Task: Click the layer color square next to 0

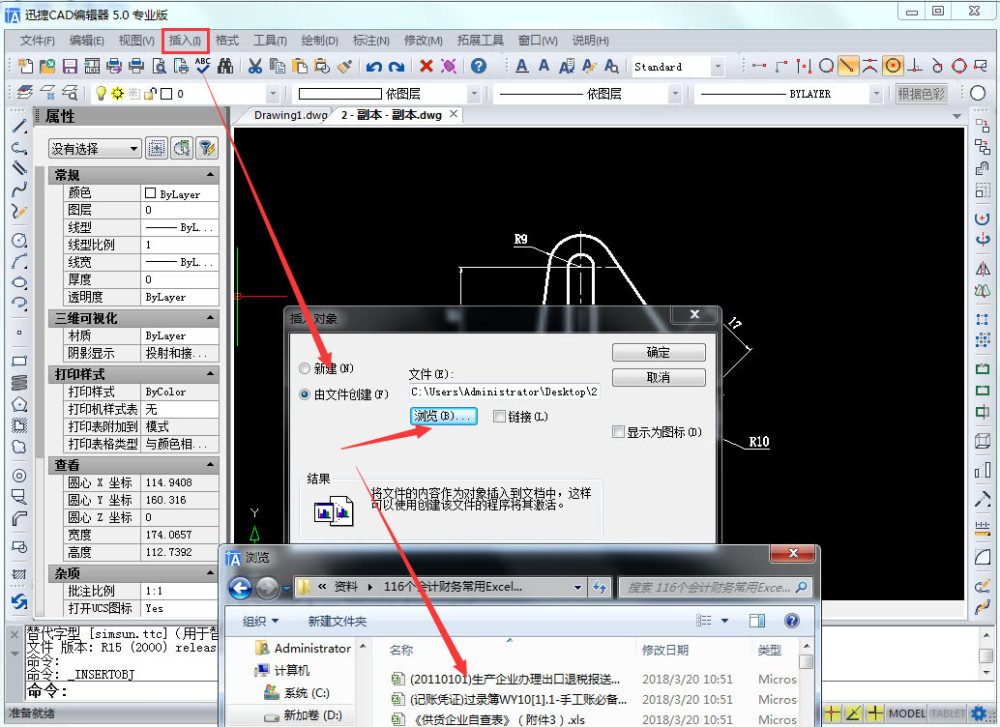Action: [x=166, y=94]
